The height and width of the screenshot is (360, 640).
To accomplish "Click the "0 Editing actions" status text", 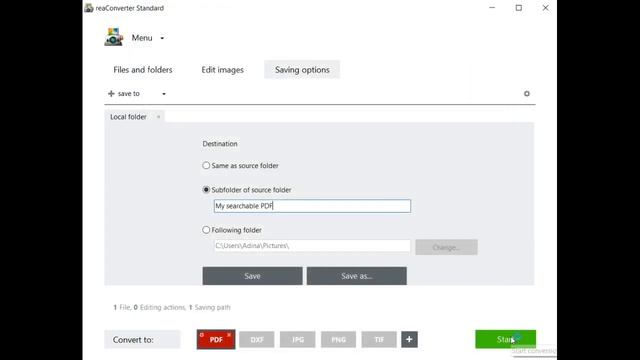I will pos(160,307).
